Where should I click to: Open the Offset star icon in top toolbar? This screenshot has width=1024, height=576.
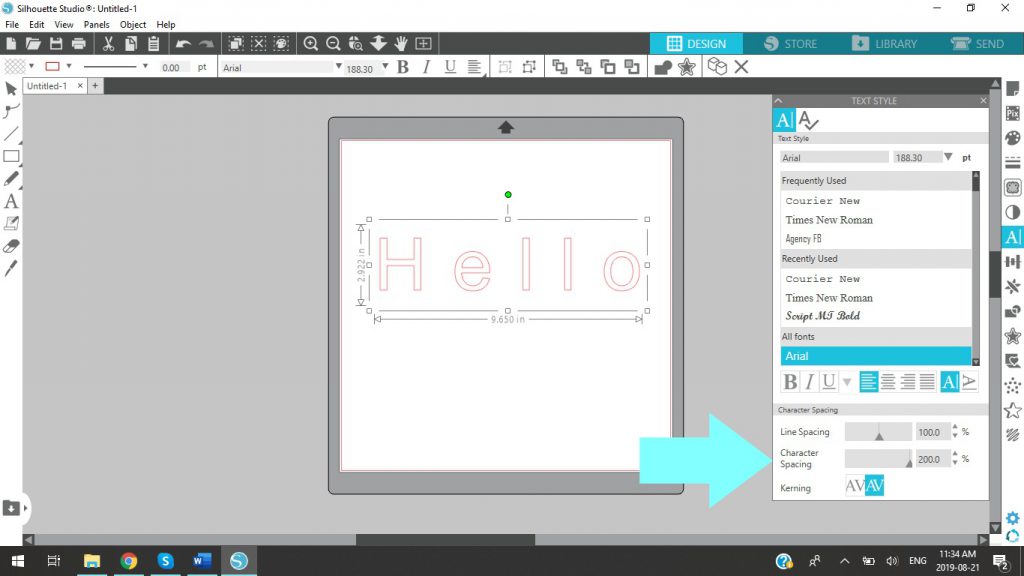click(x=686, y=67)
